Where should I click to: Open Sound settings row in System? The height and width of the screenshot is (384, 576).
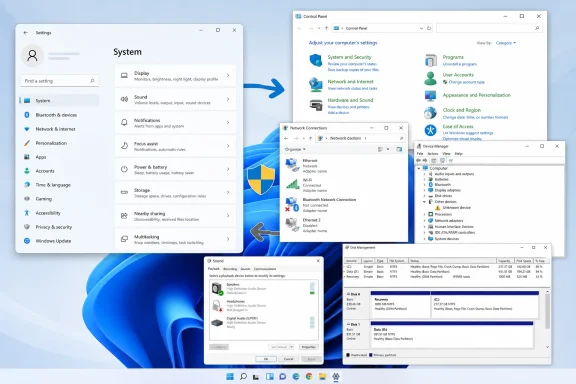click(x=175, y=99)
